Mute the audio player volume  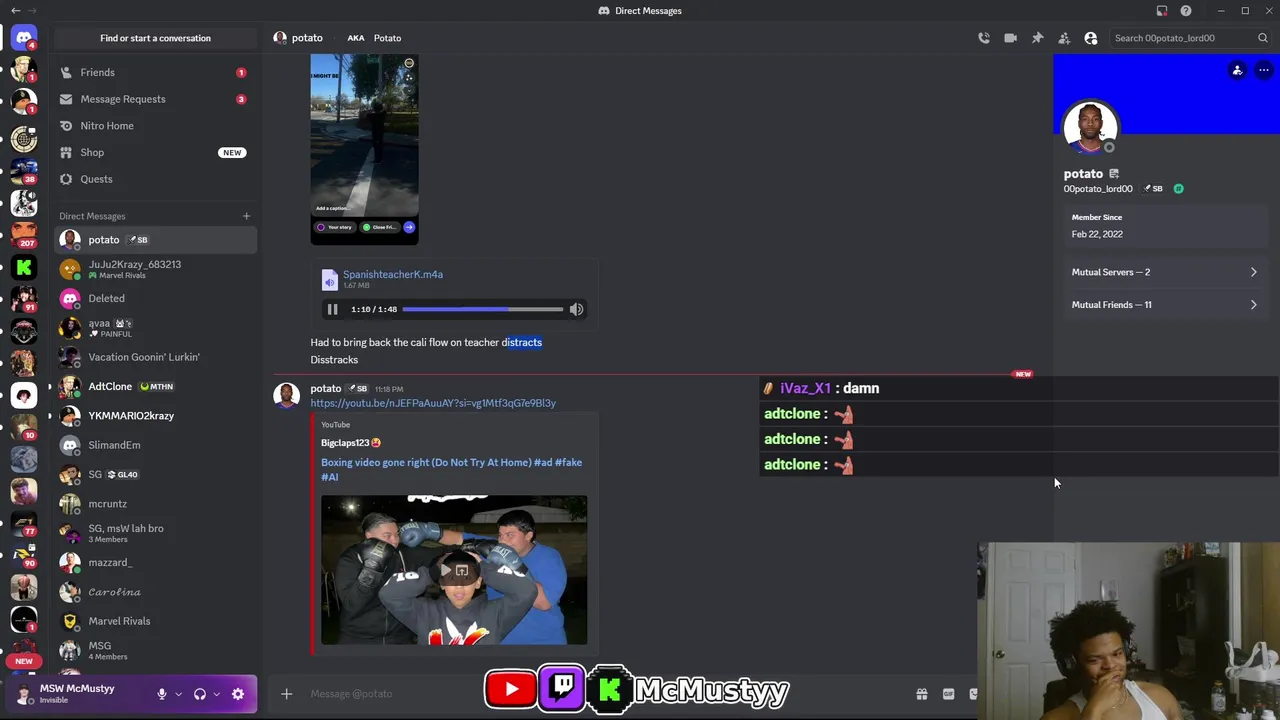(576, 310)
